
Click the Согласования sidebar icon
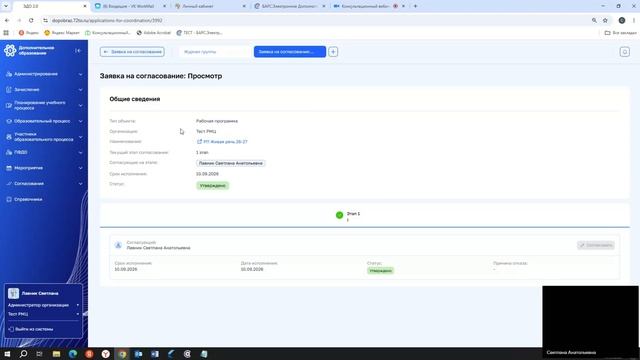(9, 184)
